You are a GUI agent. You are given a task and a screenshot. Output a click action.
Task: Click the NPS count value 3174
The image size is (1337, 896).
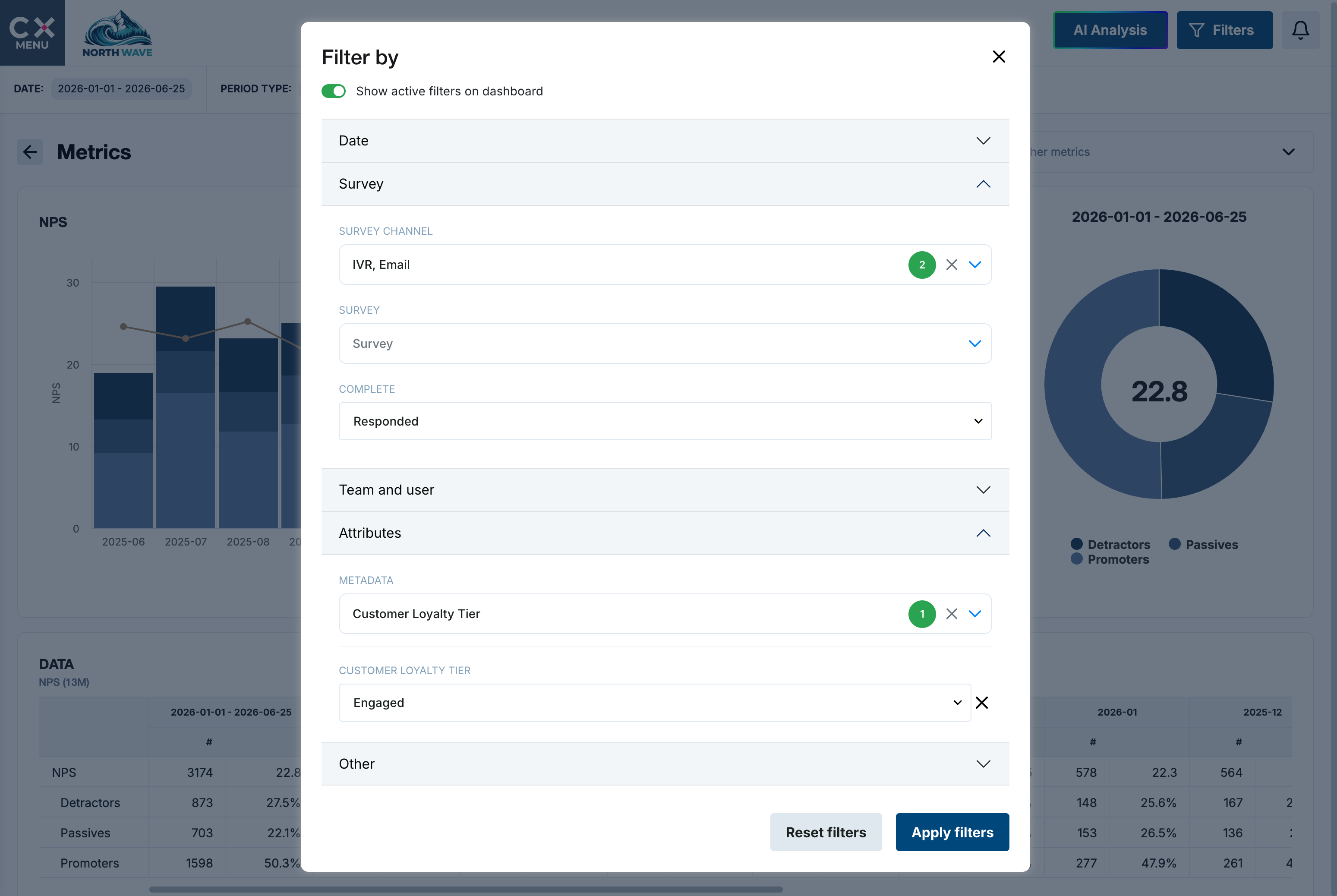200,773
